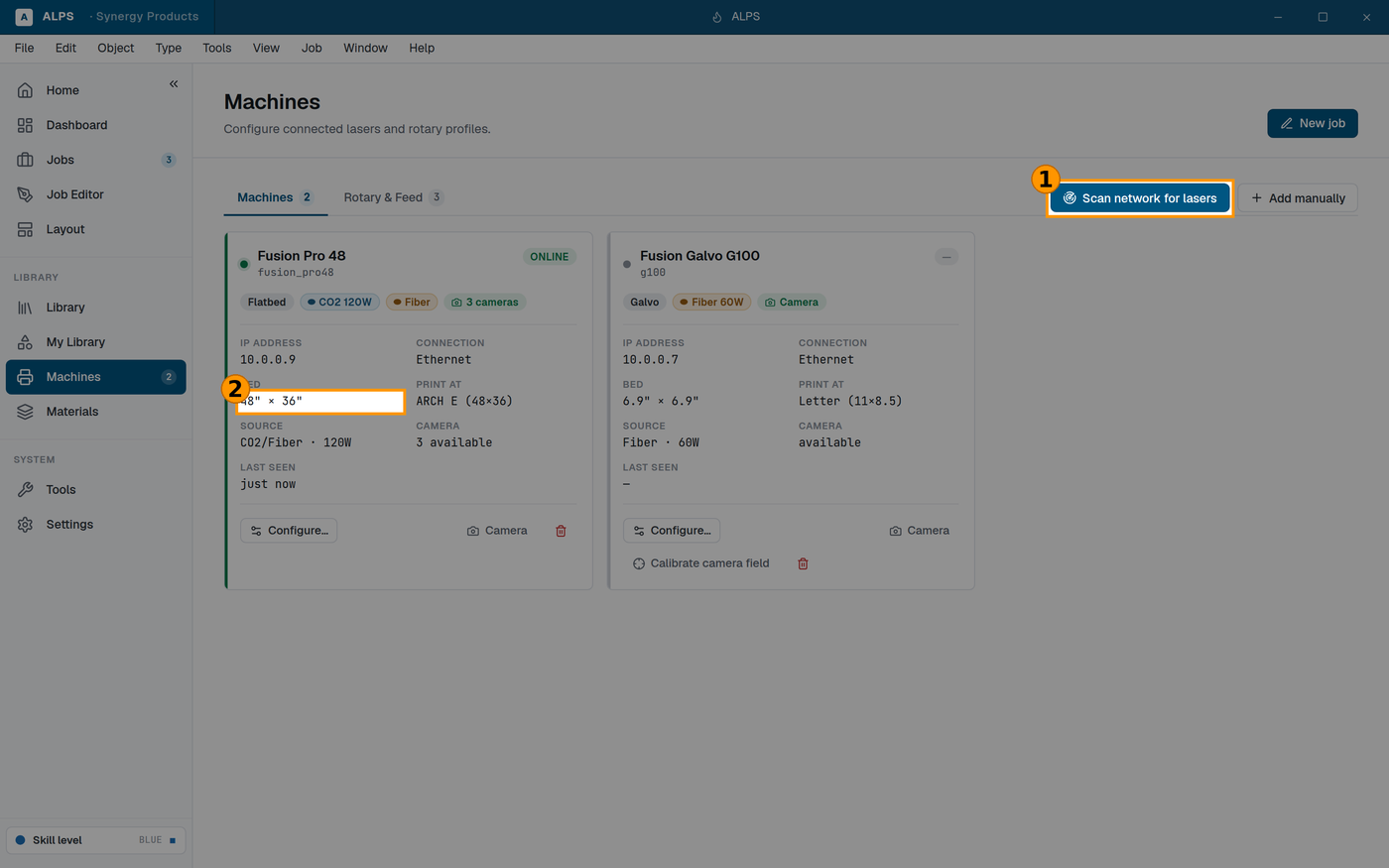Click the dash status badge on Fusion Galvo G100
This screenshot has height=868, width=1389.
[x=947, y=257]
